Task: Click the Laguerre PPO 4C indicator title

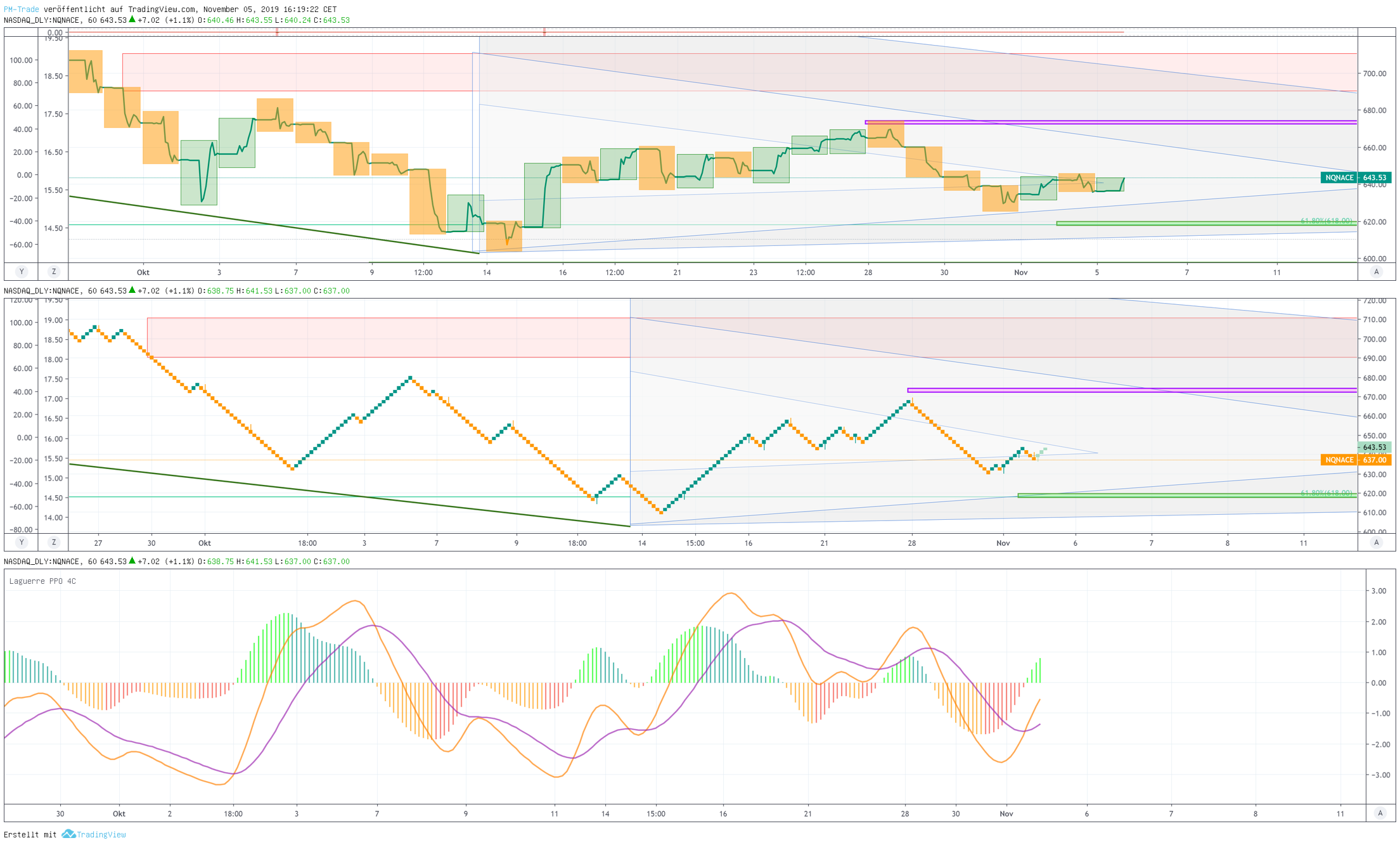Action: (x=42, y=581)
